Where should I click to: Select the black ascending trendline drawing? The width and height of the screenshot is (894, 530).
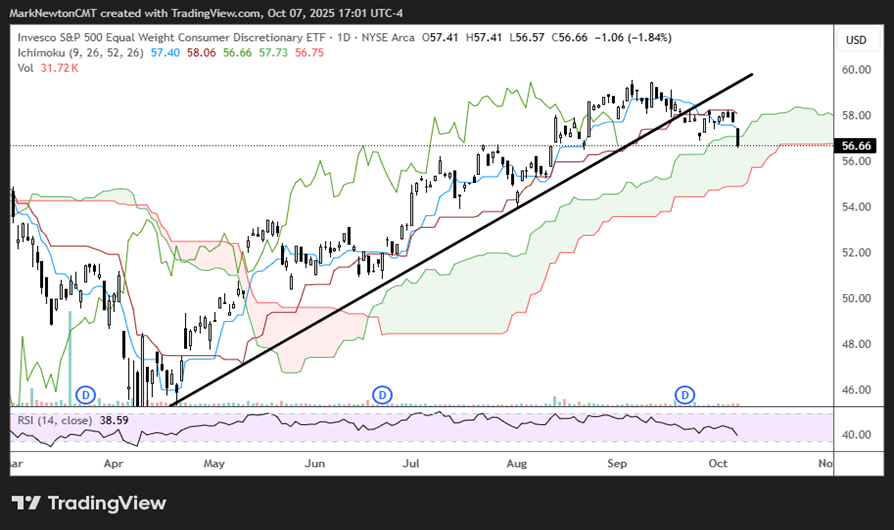[461, 240]
